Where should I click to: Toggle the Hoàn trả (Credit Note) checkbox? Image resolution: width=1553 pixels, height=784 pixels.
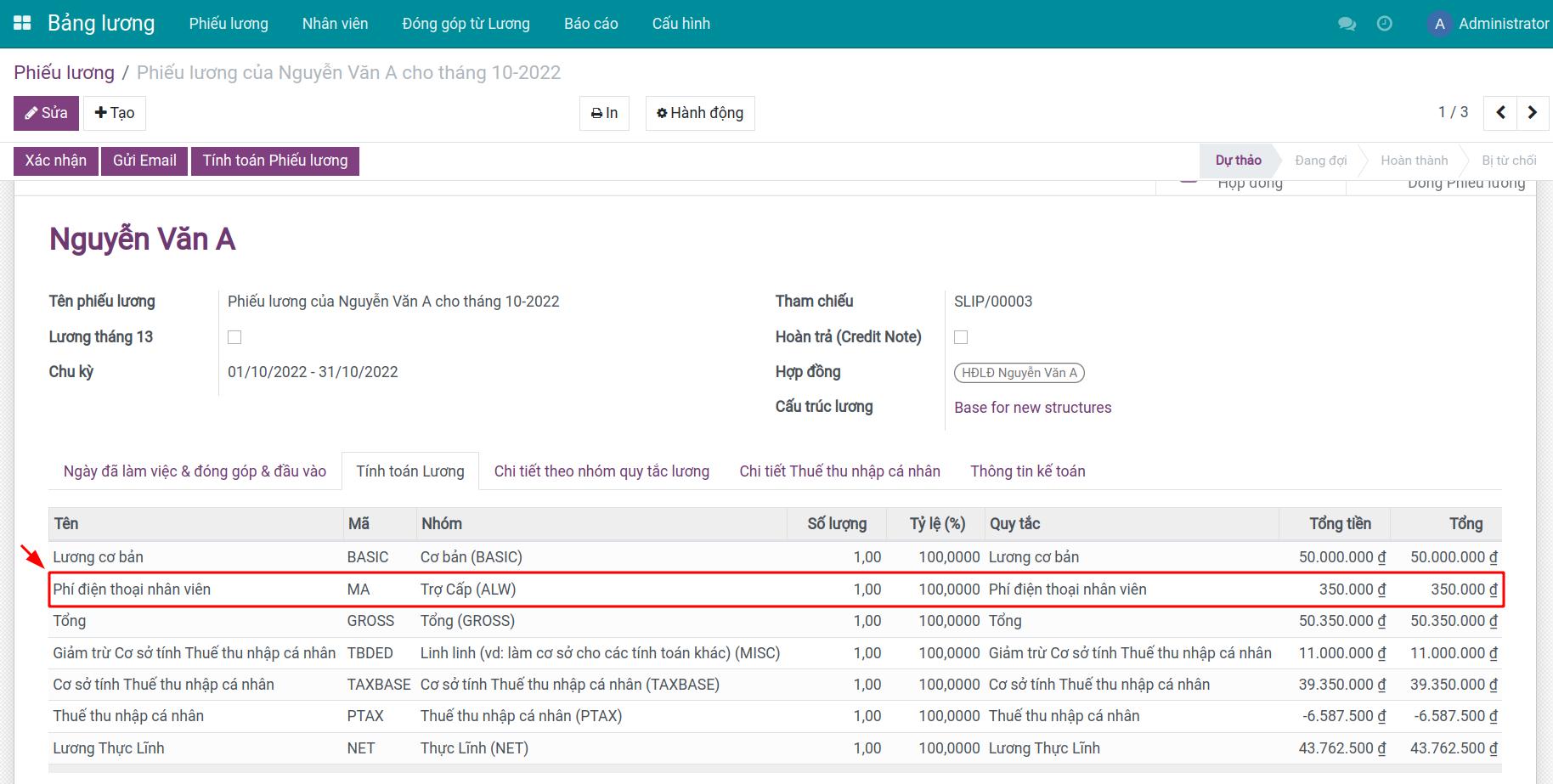pos(961,337)
